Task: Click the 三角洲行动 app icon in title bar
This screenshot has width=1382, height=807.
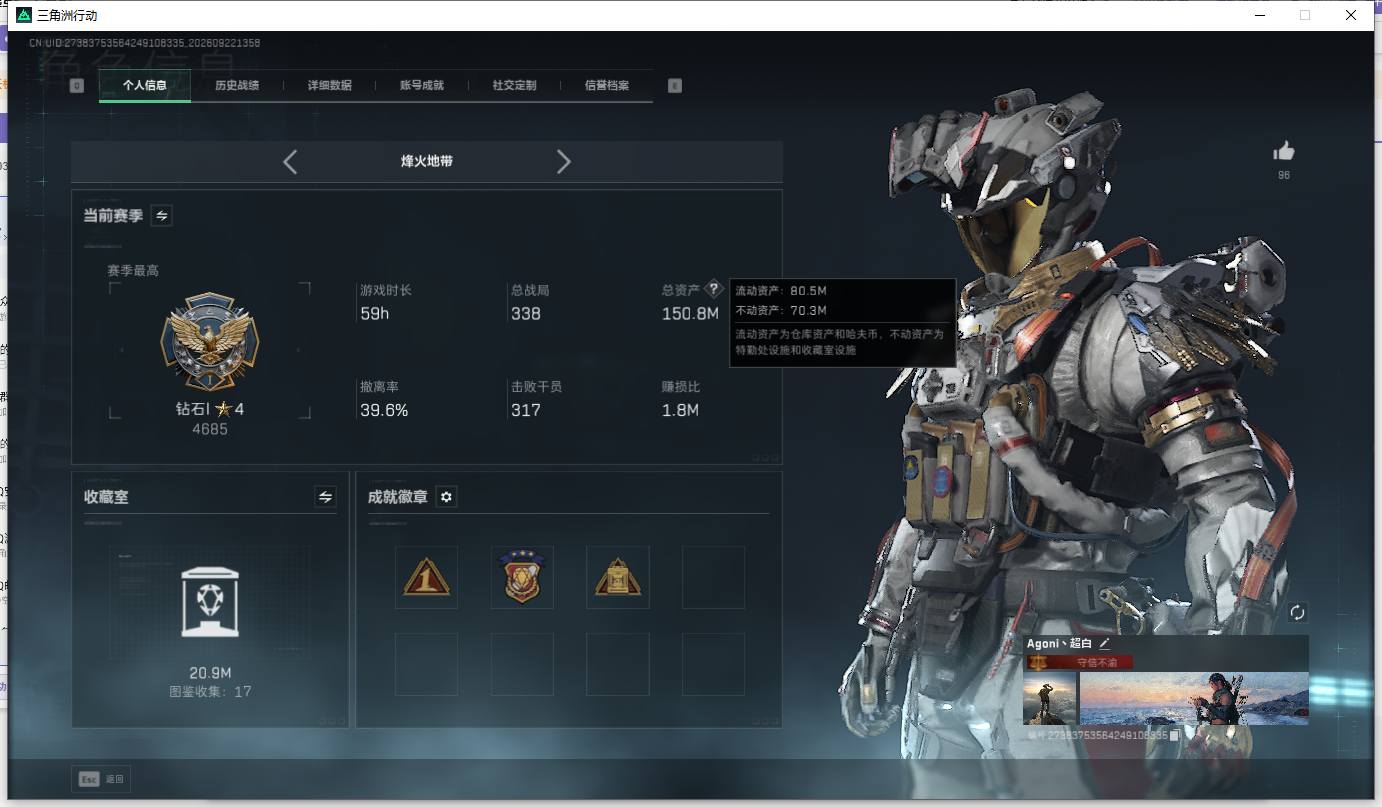Action: 24,15
